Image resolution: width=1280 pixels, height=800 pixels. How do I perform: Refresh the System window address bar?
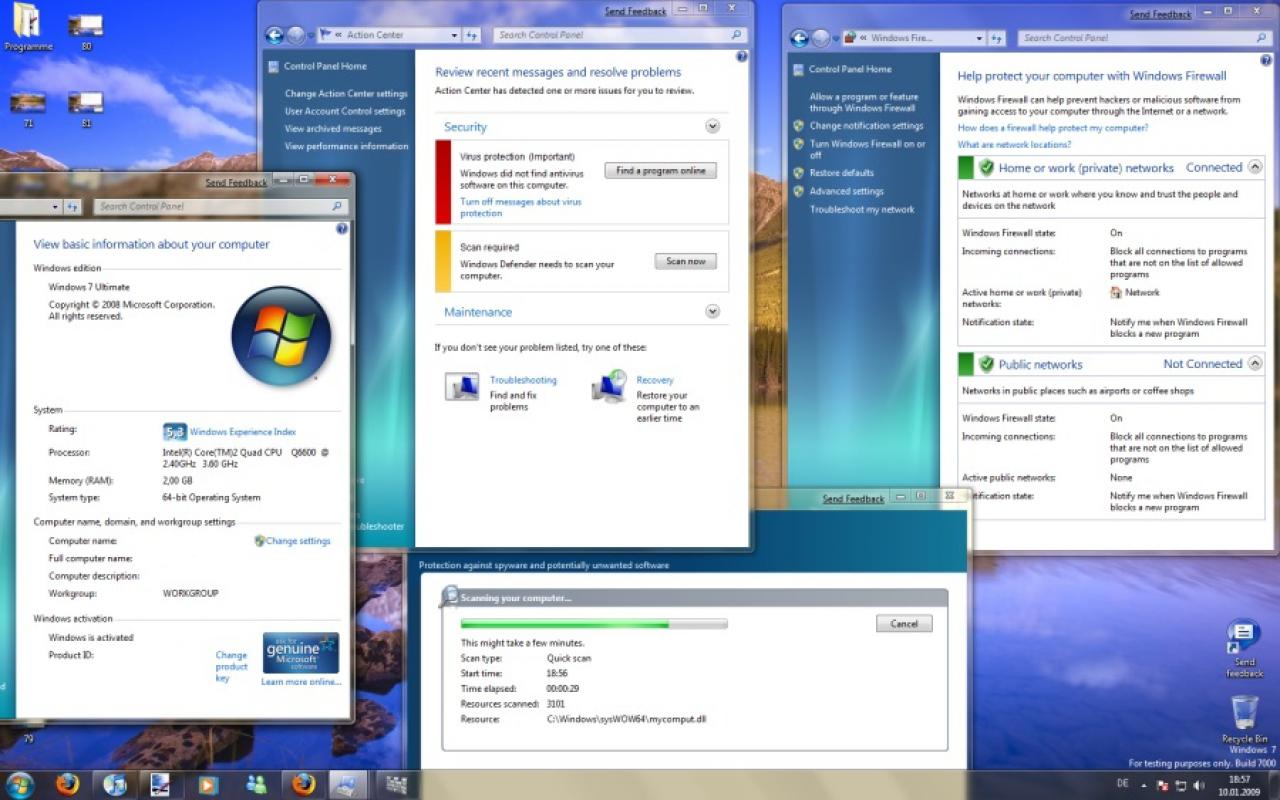(x=72, y=206)
